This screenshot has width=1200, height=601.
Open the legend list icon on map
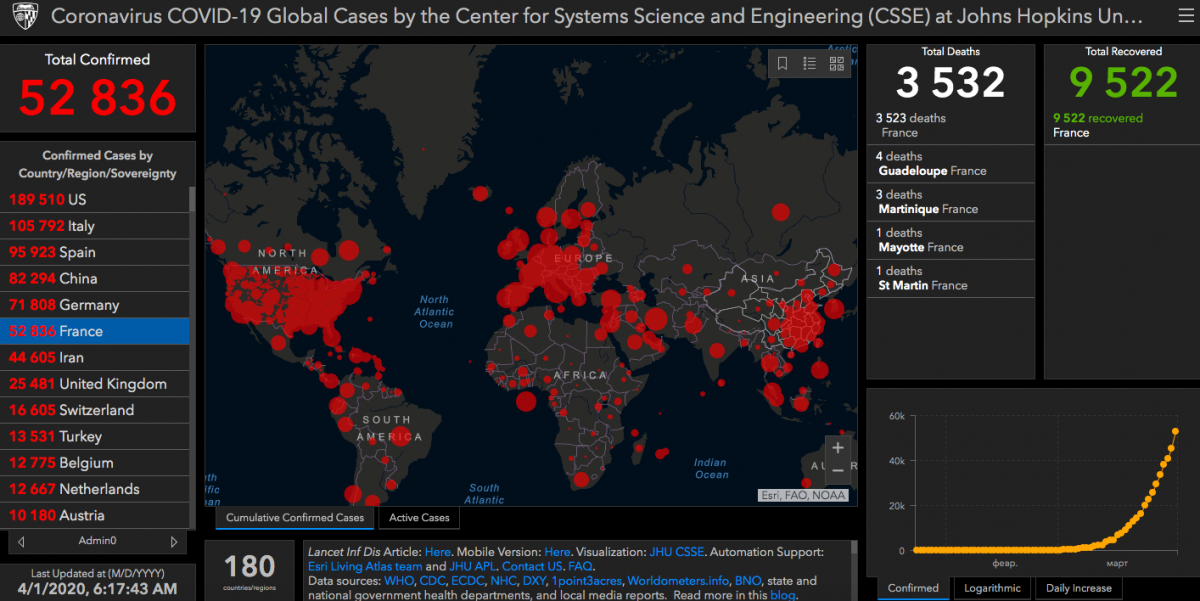[810, 64]
